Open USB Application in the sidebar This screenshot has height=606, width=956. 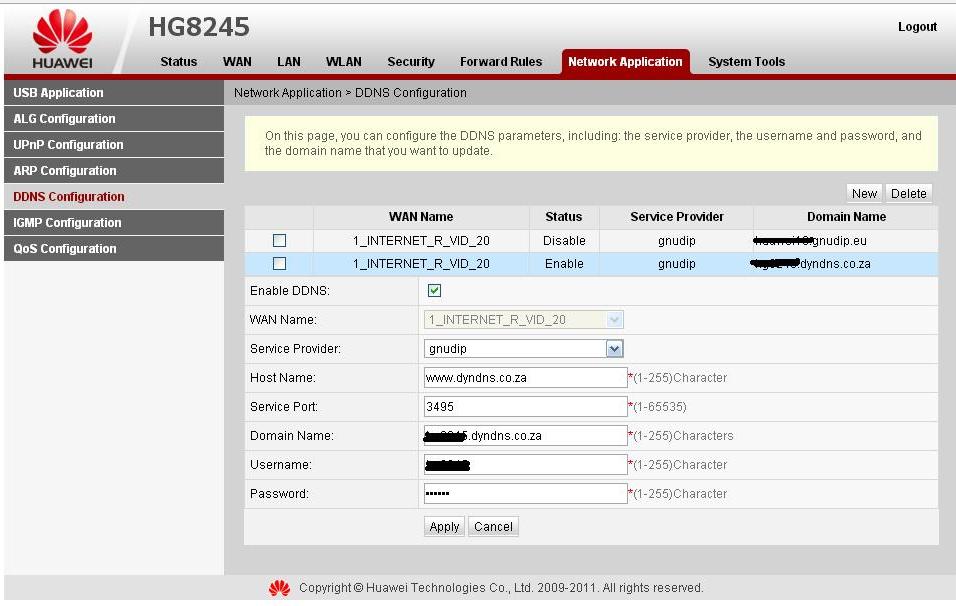pos(58,93)
